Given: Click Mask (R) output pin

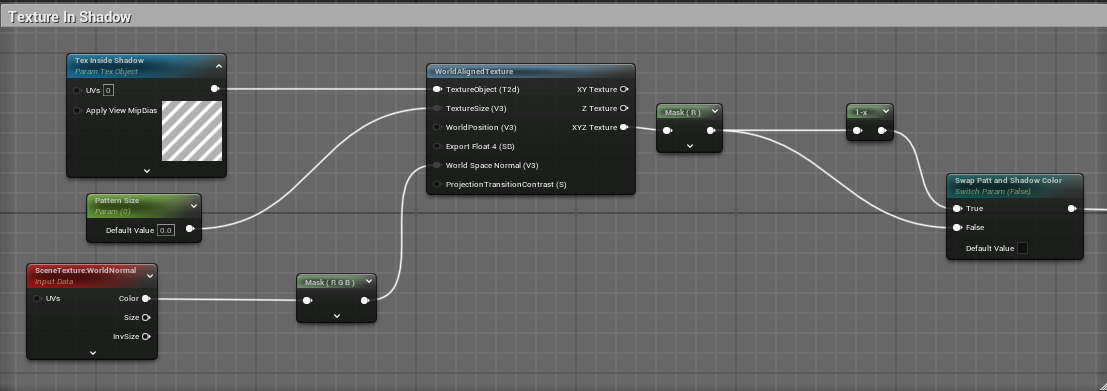Looking at the screenshot, I should (711, 131).
